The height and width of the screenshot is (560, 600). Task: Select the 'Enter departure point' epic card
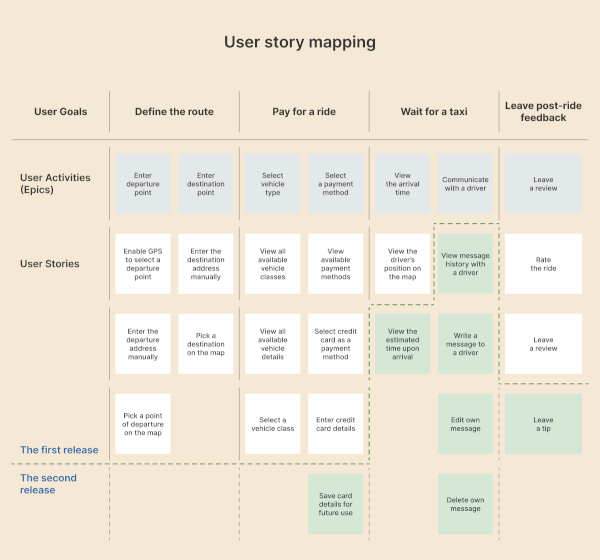143,184
